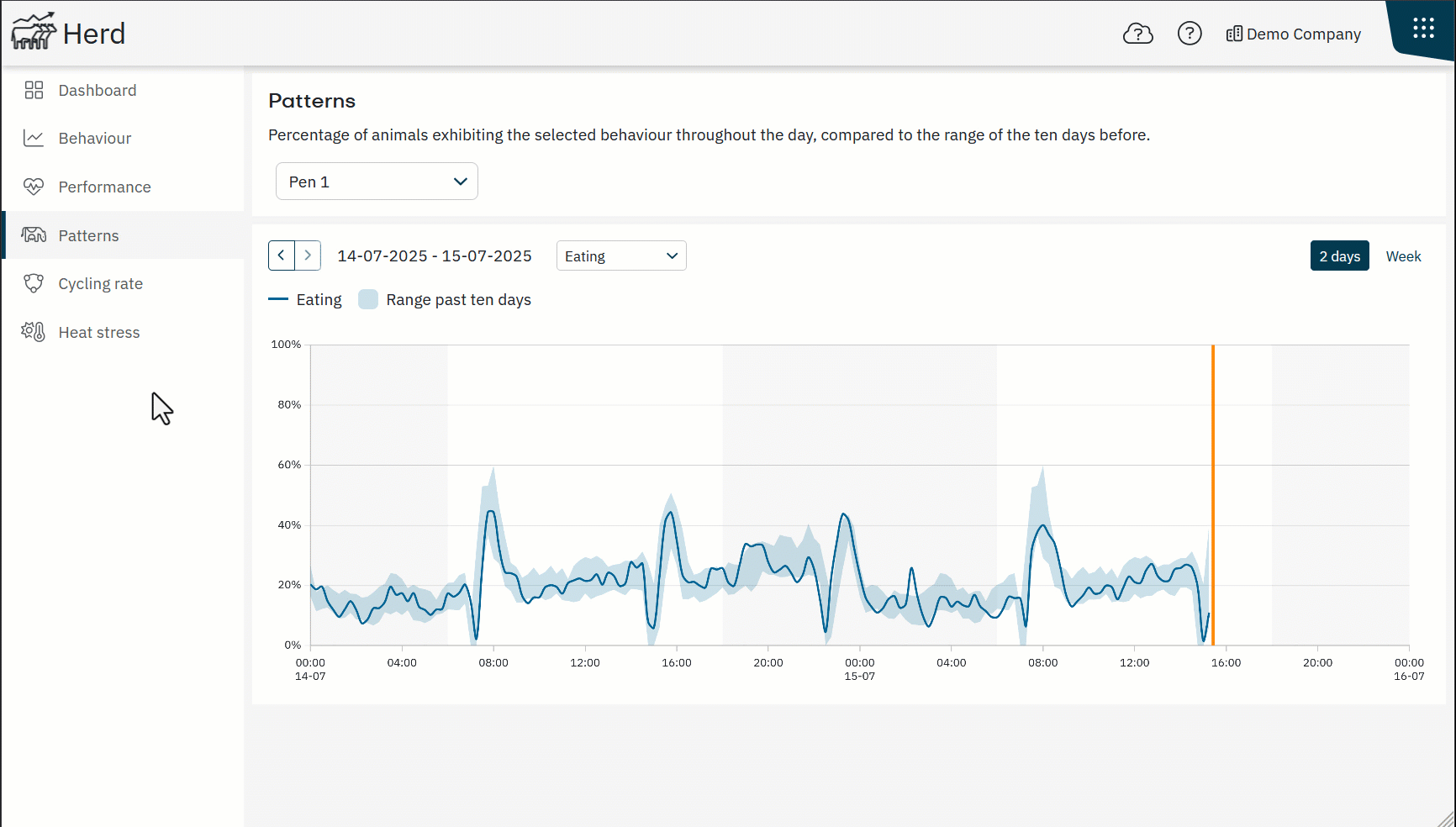
Task: Click the Eating dropdown chevron arrow
Action: (672, 256)
